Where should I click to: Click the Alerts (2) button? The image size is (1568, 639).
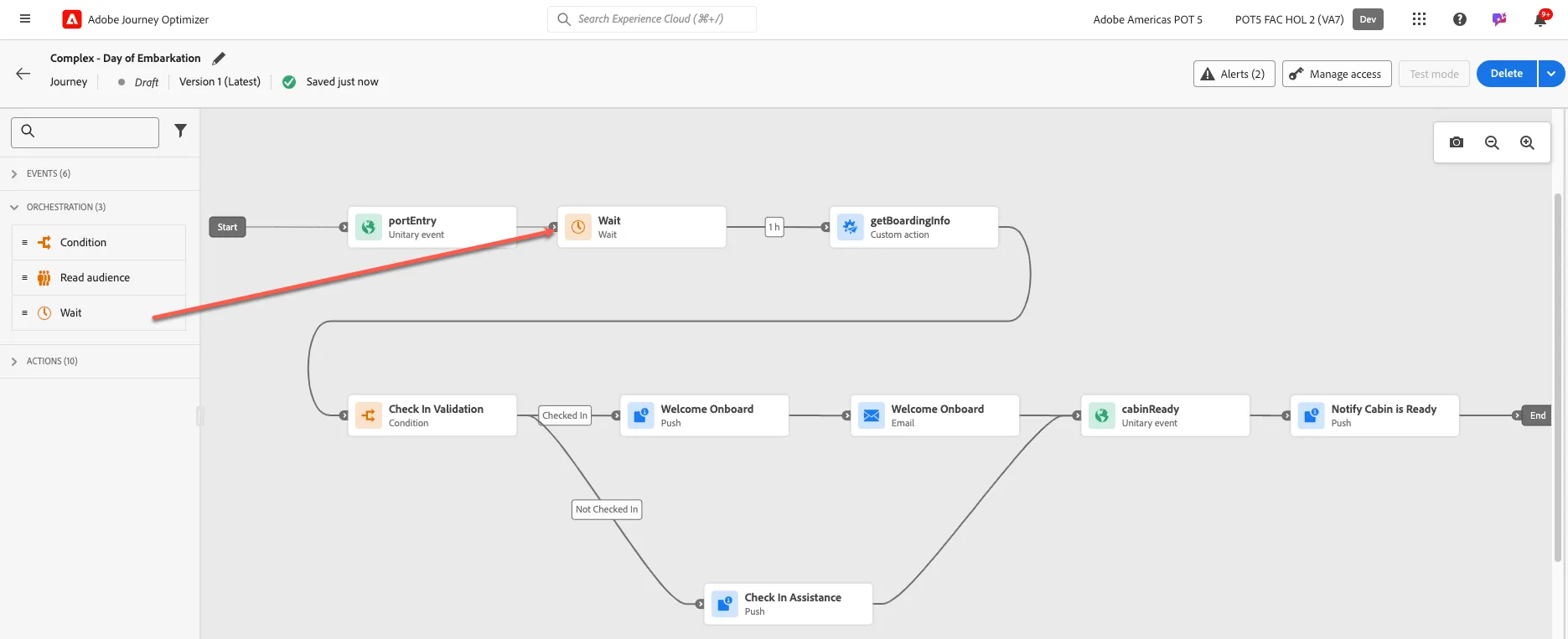(1234, 74)
